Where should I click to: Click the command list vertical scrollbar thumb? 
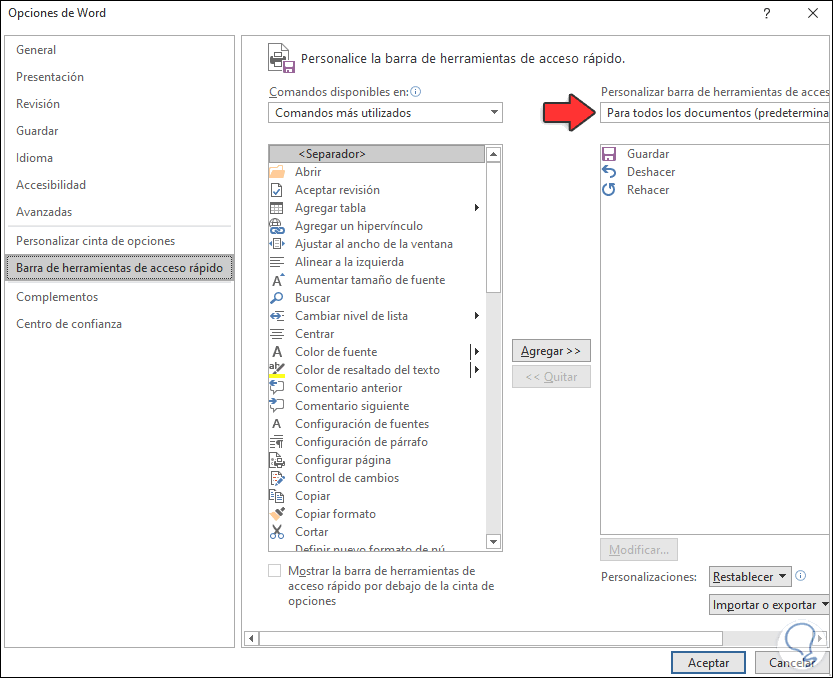[494, 227]
